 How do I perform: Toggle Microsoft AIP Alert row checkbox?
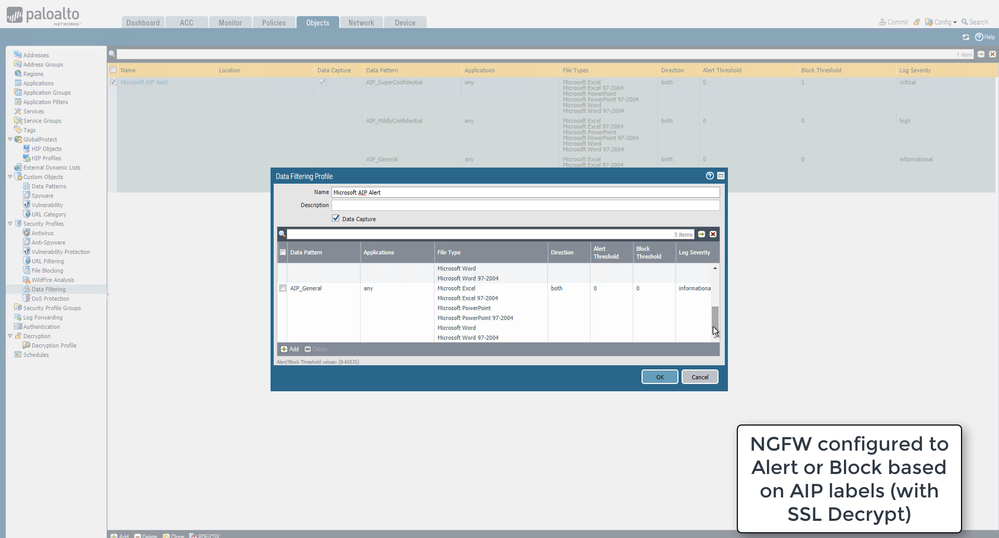(113, 82)
